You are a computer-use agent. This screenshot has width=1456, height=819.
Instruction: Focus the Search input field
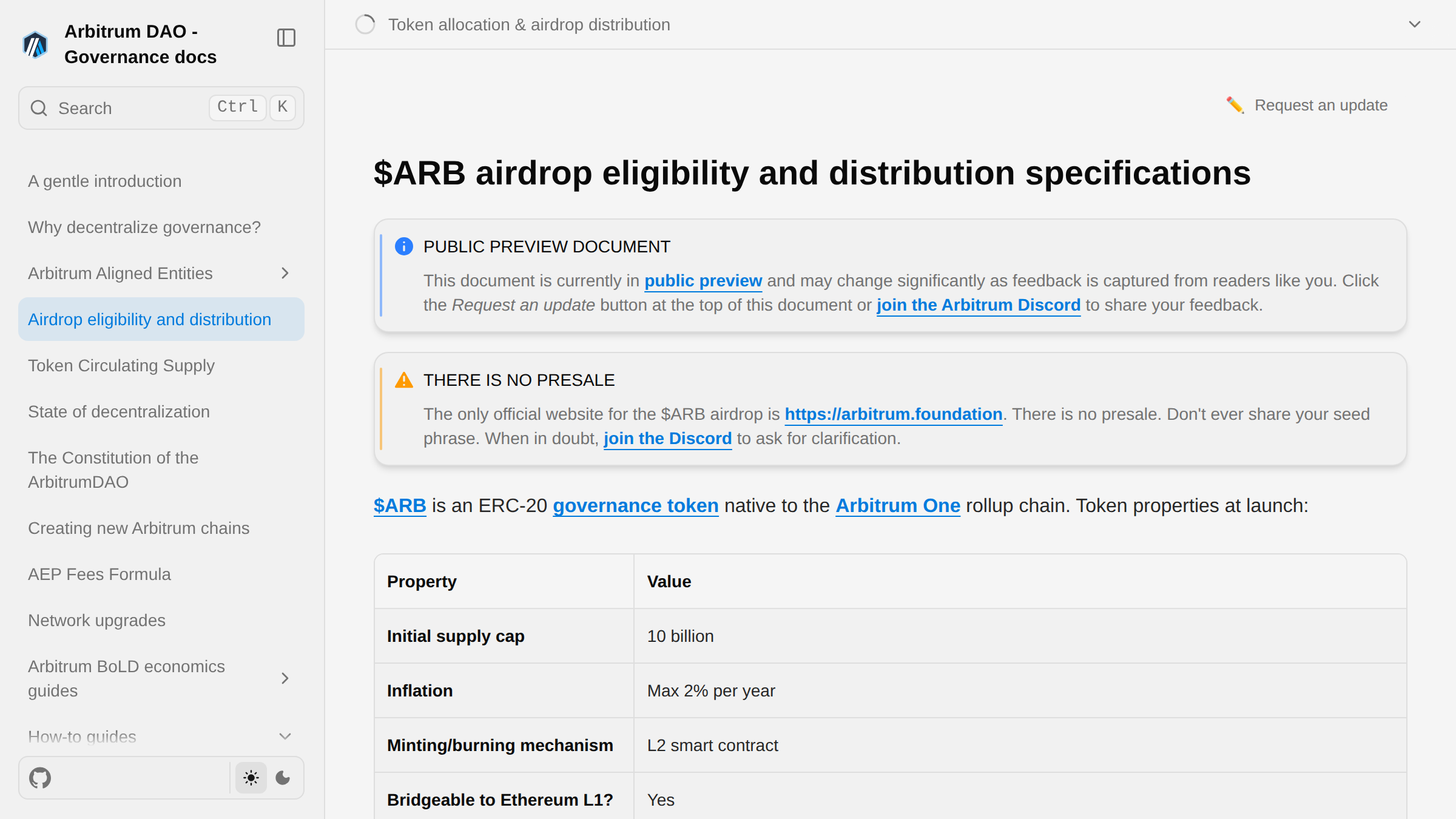tap(161, 108)
